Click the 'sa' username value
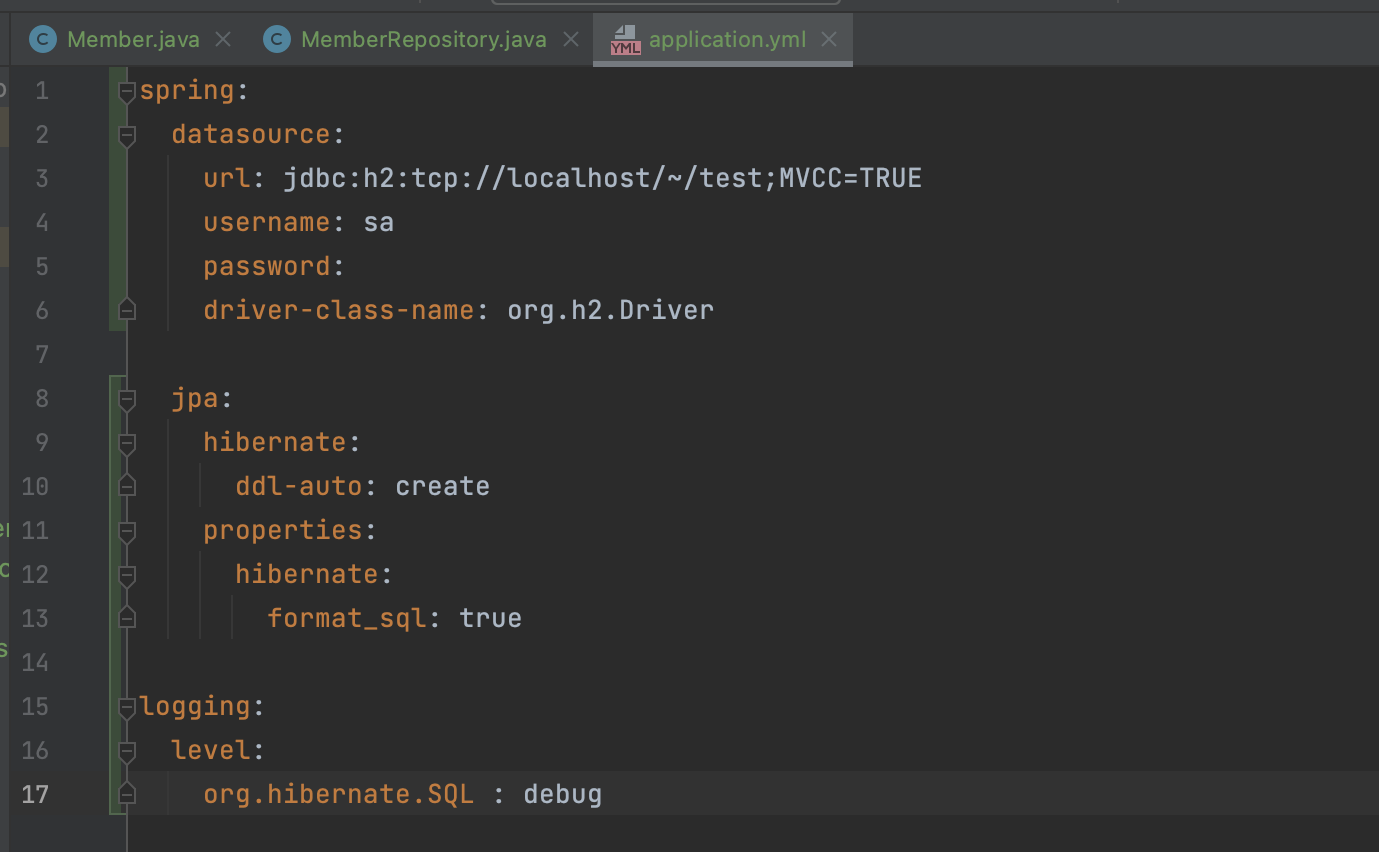 click(379, 222)
